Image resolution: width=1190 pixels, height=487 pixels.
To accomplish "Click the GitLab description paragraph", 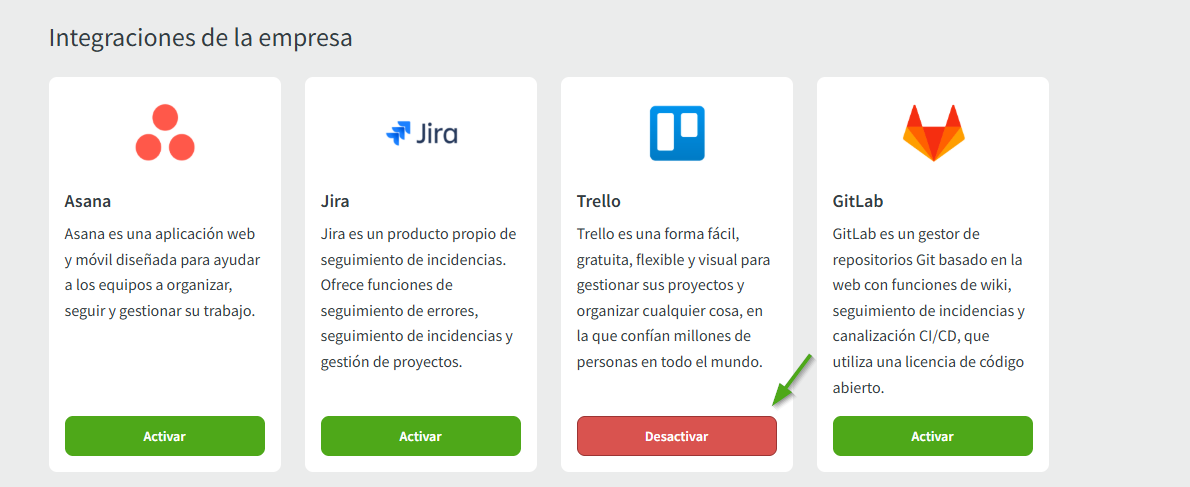I will tap(930, 310).
